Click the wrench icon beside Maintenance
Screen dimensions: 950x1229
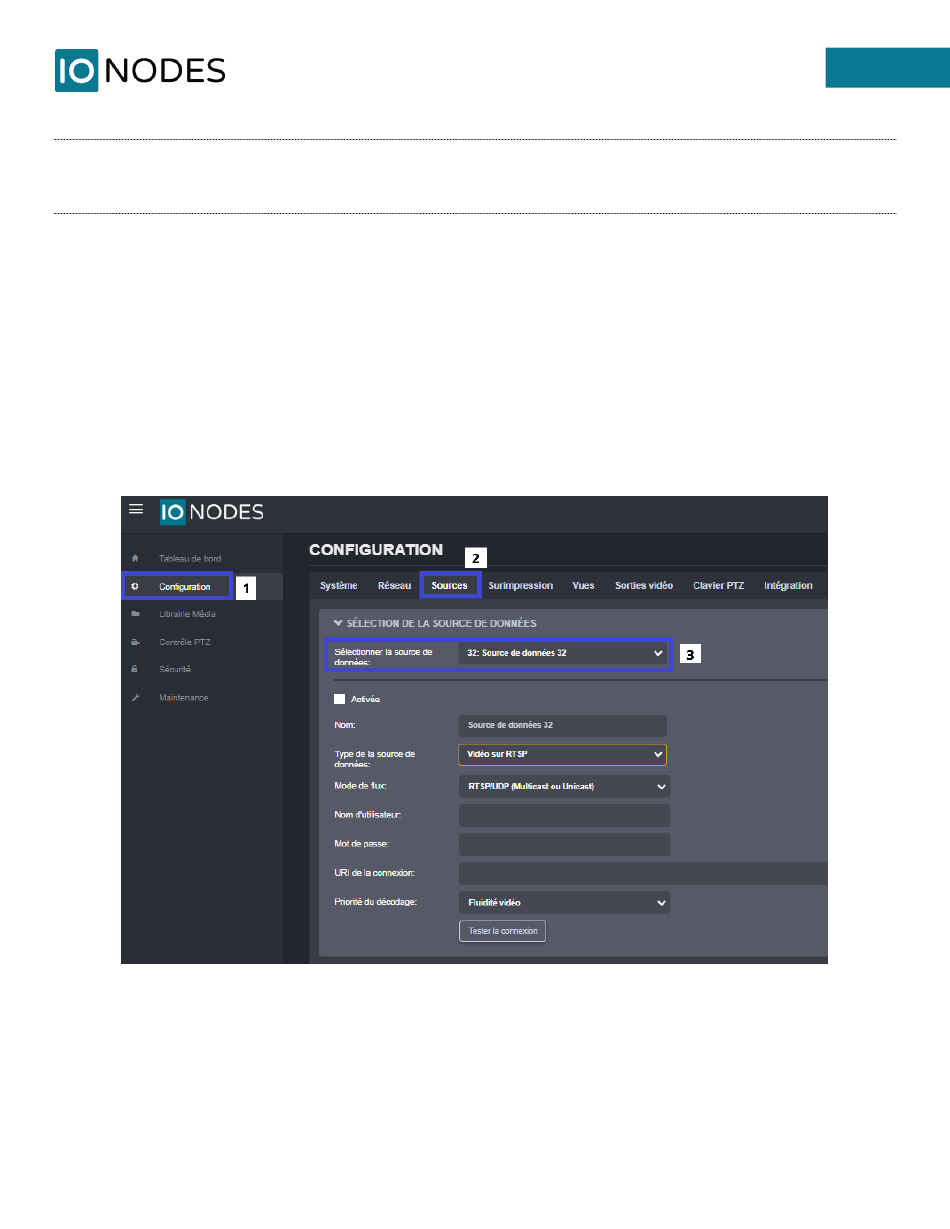click(x=134, y=697)
